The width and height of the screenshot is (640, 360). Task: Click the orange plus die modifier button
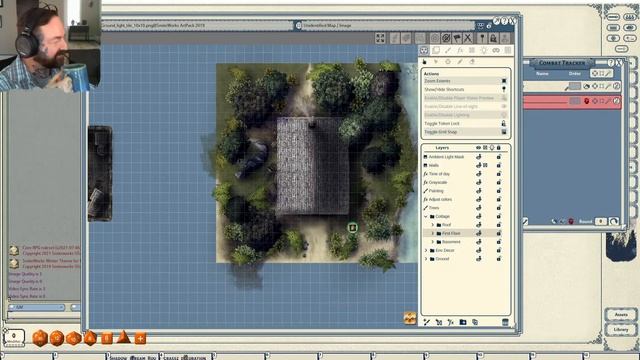click(x=140, y=338)
